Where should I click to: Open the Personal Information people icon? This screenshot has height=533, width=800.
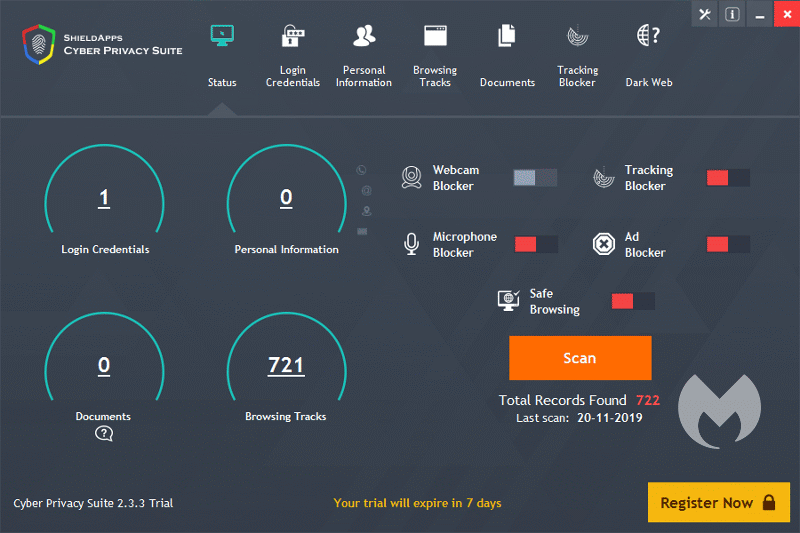click(x=364, y=36)
